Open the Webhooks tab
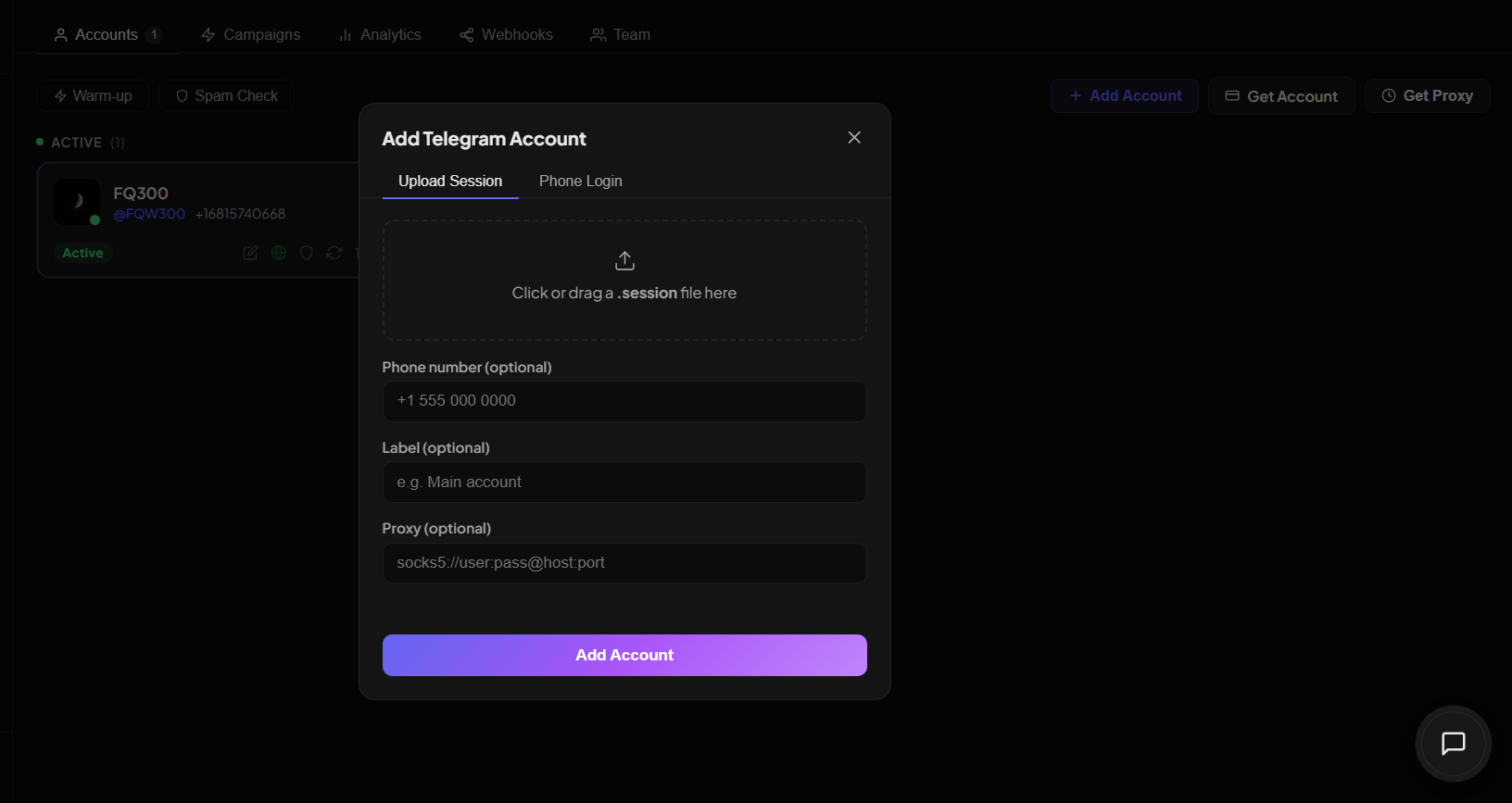This screenshot has width=1512, height=803. coord(506,34)
